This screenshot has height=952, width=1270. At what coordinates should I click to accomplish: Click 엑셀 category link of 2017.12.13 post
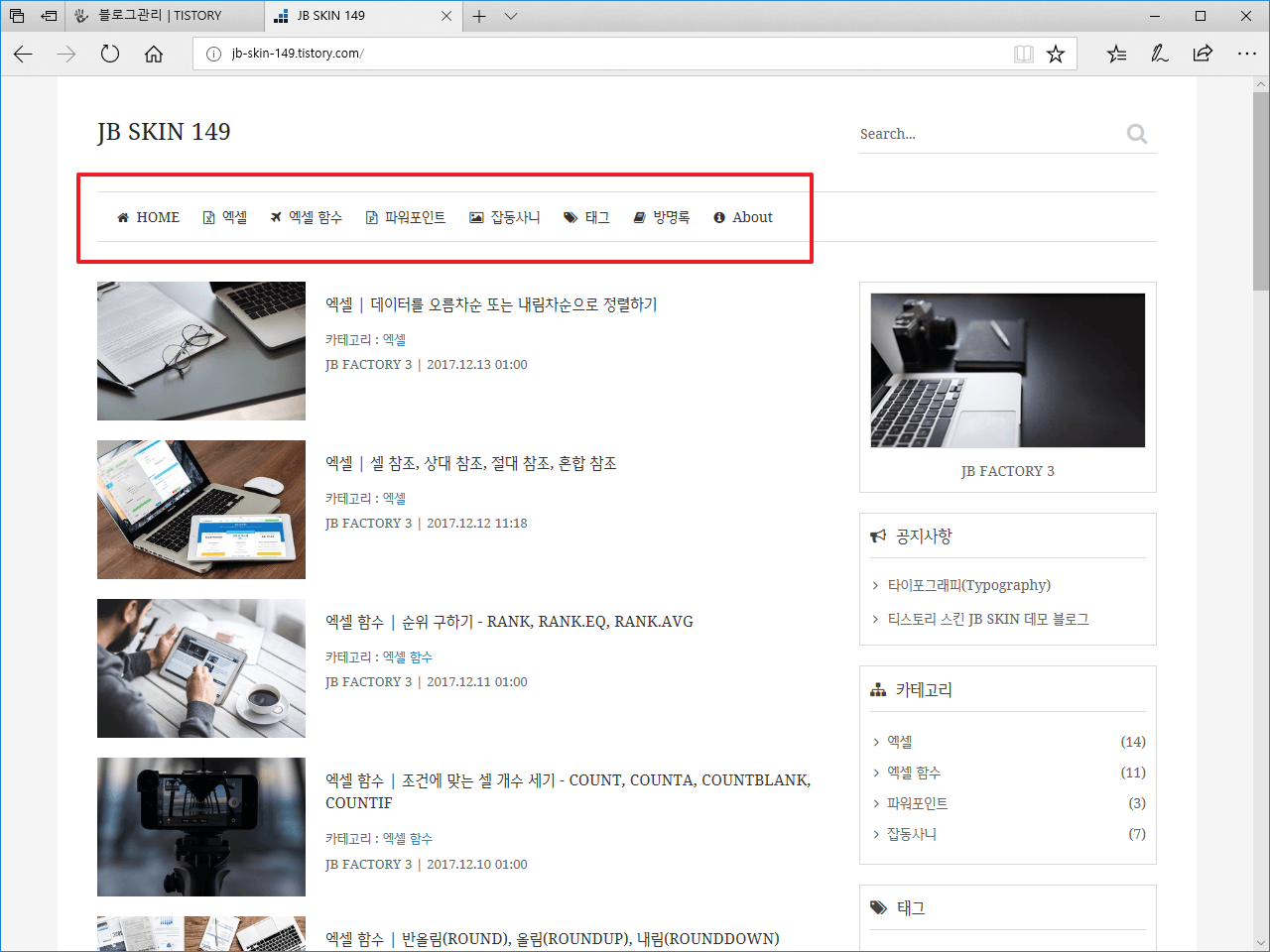pos(394,340)
